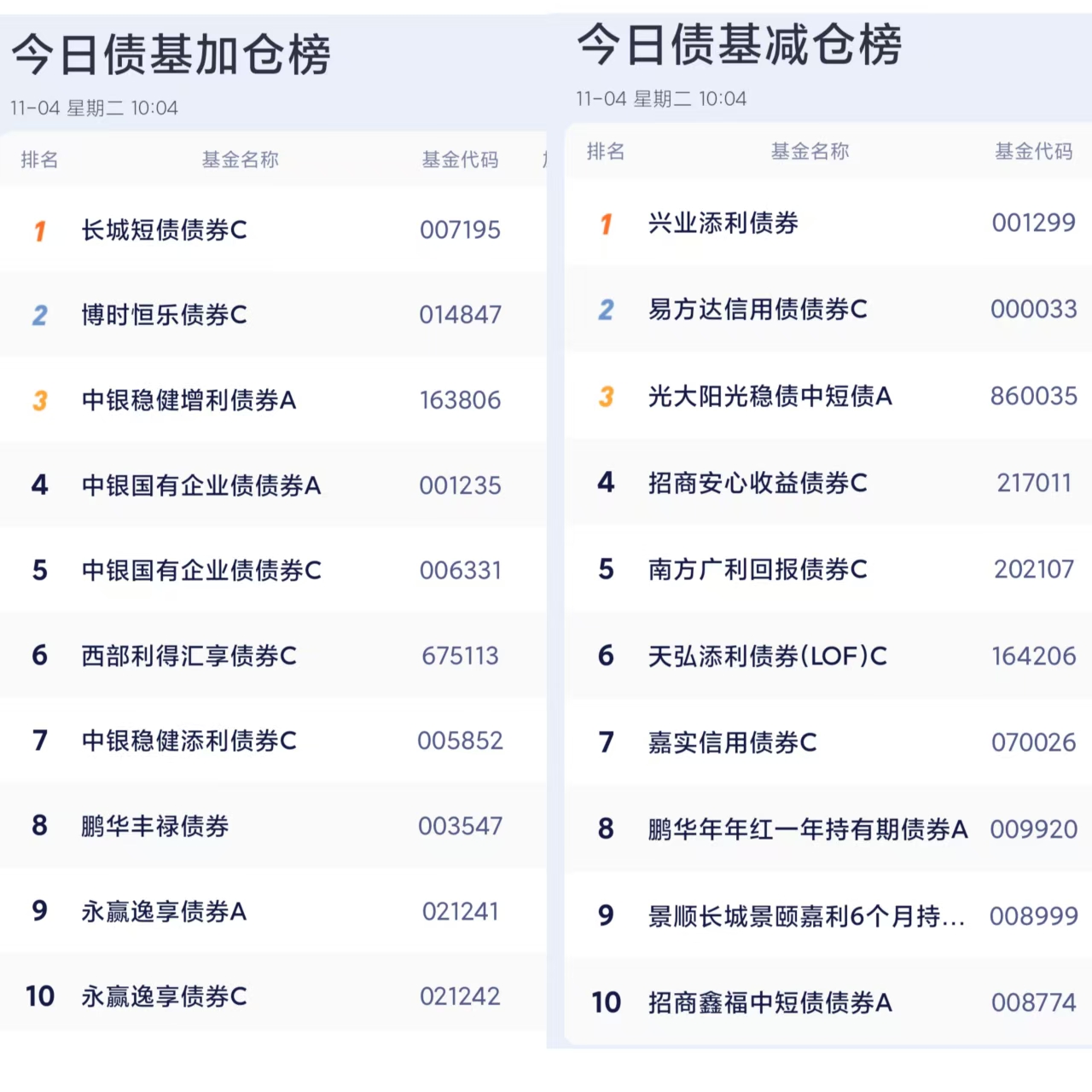Click fund code 000033
Image resolution: width=1092 pixels, height=1092 pixels.
coord(1034,309)
